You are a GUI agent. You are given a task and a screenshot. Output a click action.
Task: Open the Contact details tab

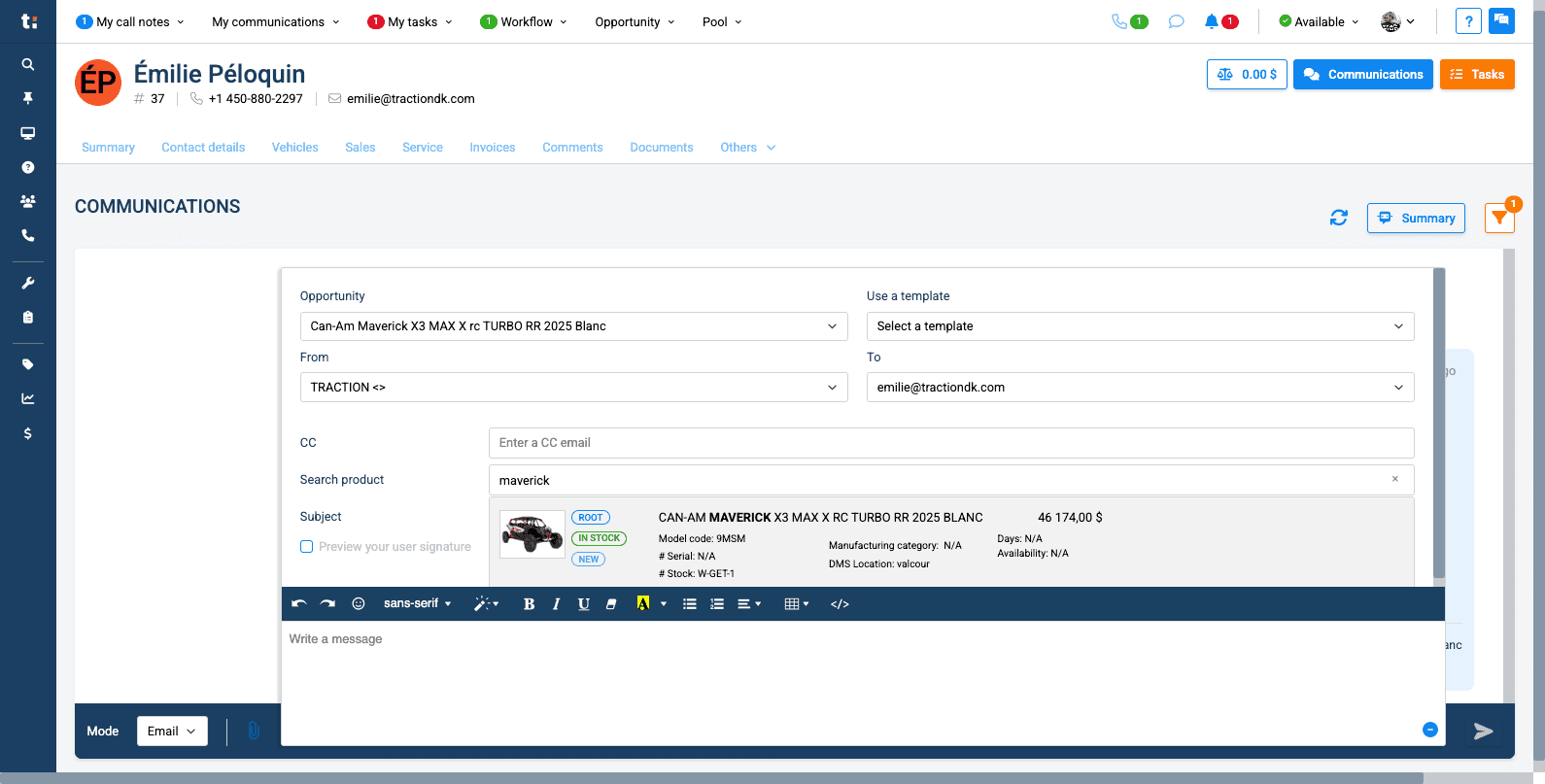pyautogui.click(x=203, y=148)
